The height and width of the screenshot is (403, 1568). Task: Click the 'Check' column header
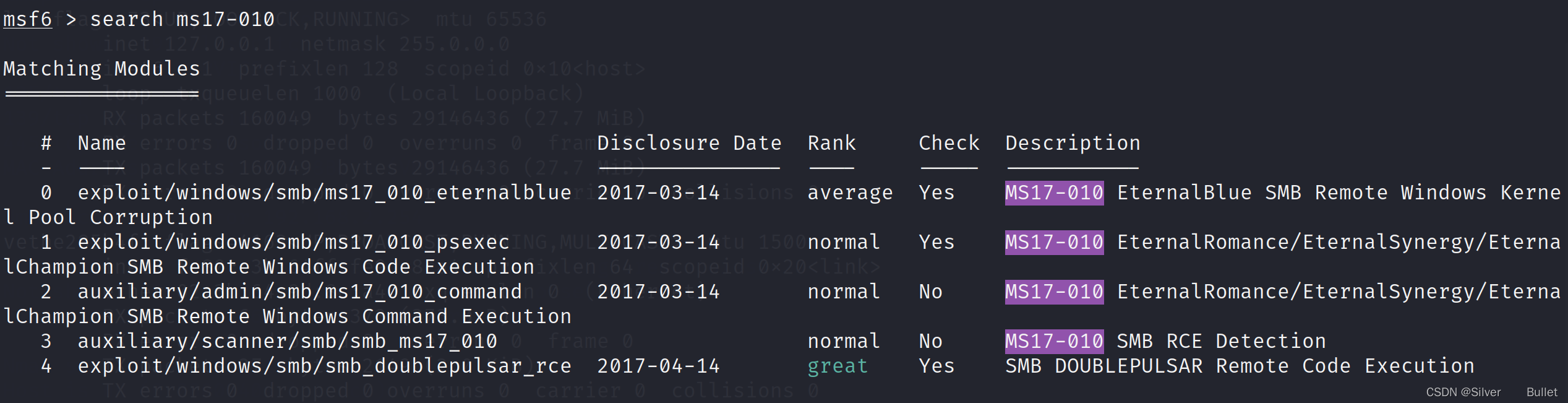pyautogui.click(x=949, y=143)
